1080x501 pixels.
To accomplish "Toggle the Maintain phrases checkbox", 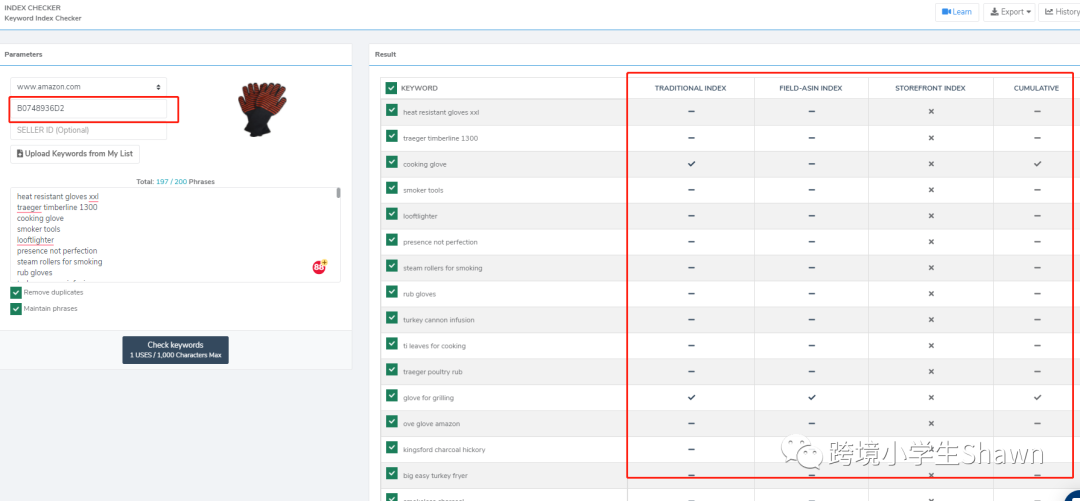I will pos(16,309).
